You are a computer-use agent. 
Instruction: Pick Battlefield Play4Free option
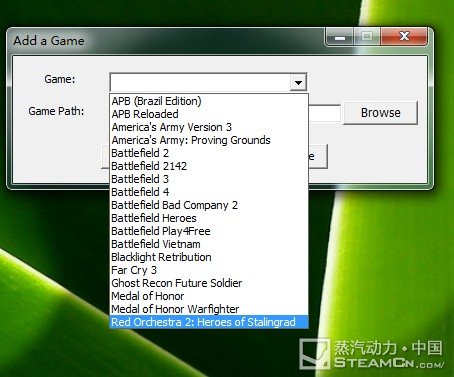(209, 231)
